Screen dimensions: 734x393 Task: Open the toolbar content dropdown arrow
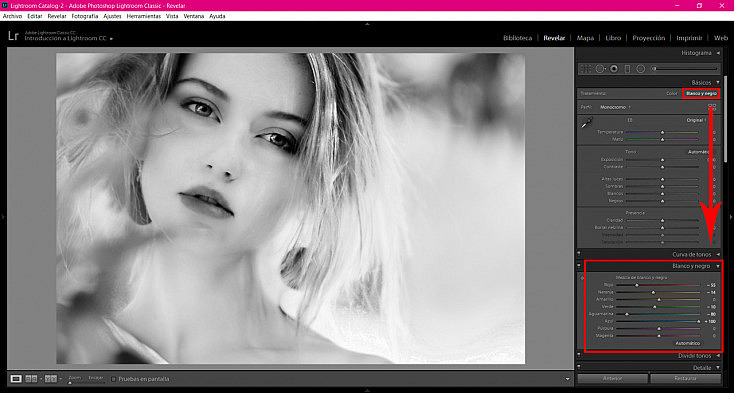568,379
